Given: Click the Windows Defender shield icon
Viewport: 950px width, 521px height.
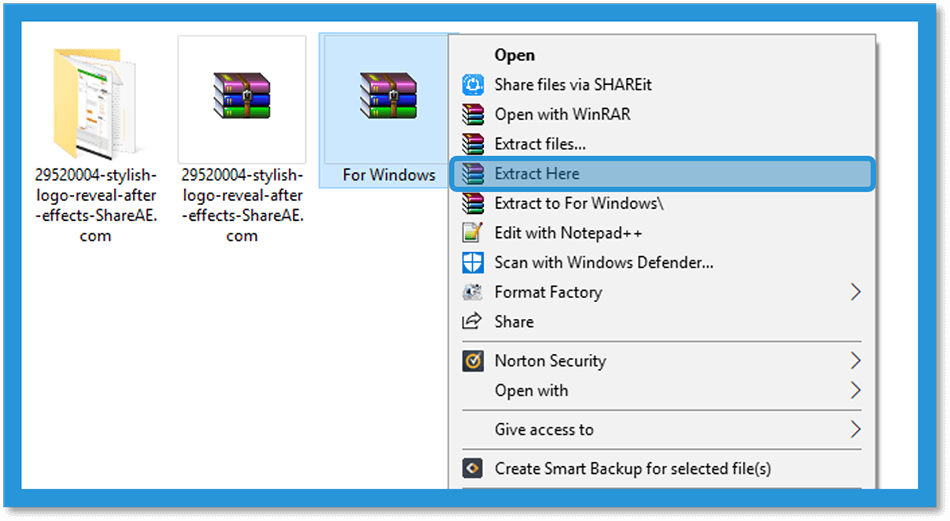Looking at the screenshot, I should 473,263.
